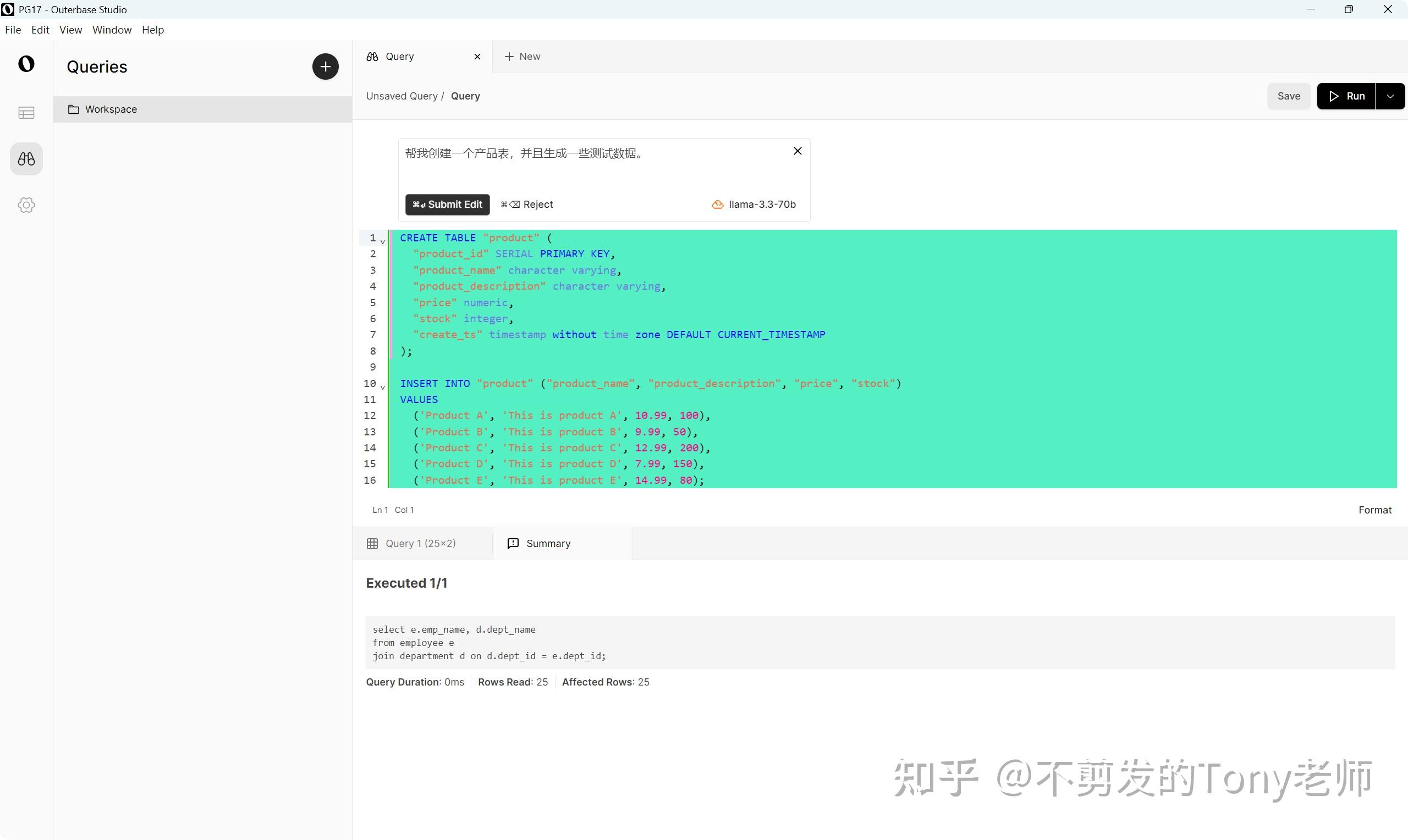Viewport: 1408px width, 840px height.
Task: Open the Window menu
Action: (112, 30)
